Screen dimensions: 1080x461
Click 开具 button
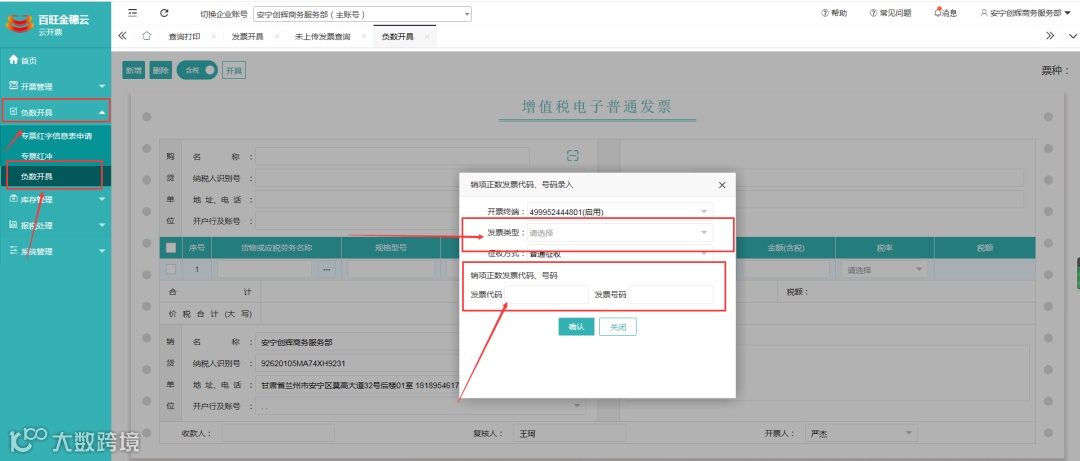[234, 70]
